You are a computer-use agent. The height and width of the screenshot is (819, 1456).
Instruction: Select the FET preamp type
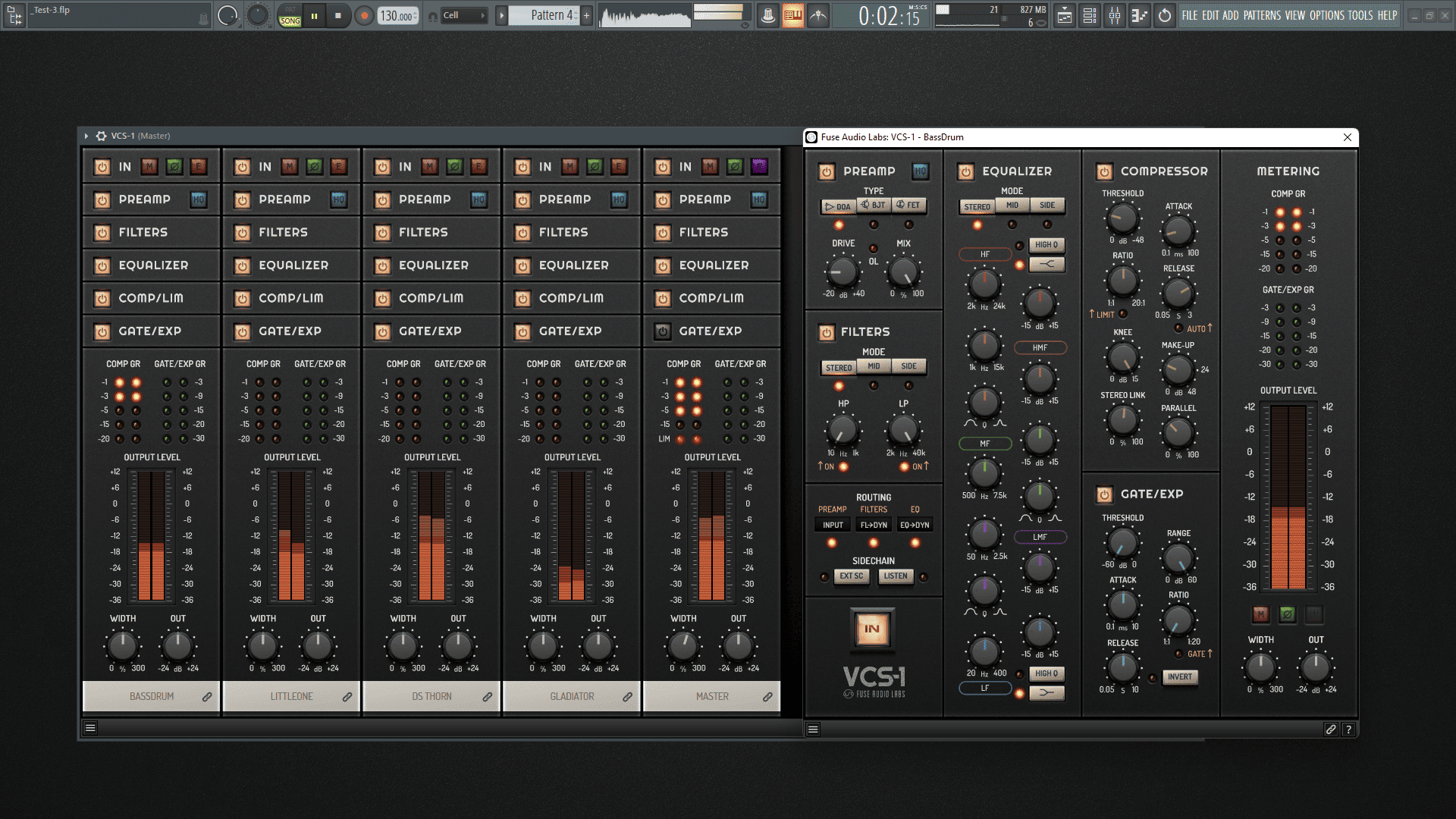(x=908, y=206)
